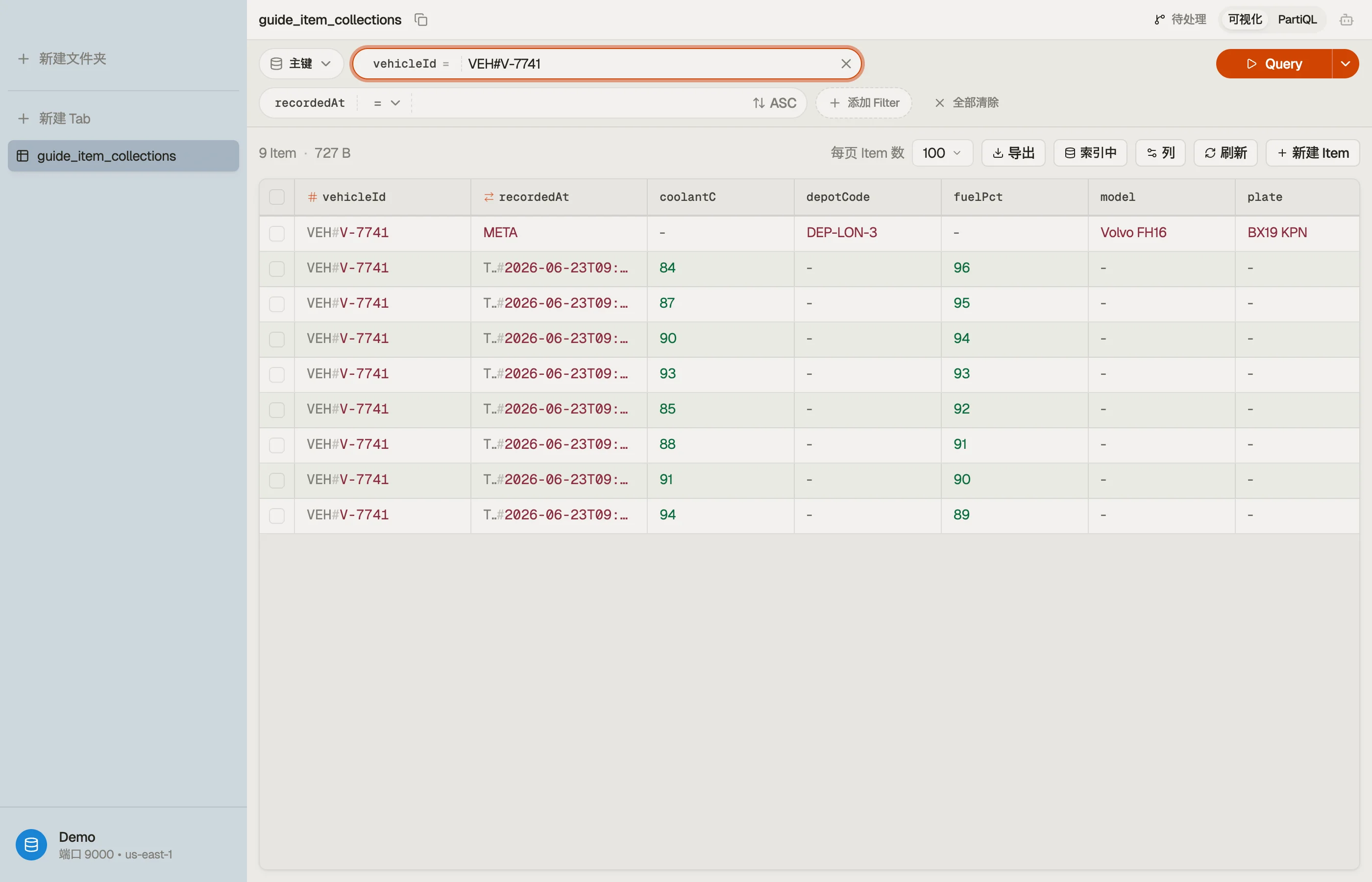The image size is (1372, 882).
Task: Open the 列 columns settings
Action: coord(1160,153)
